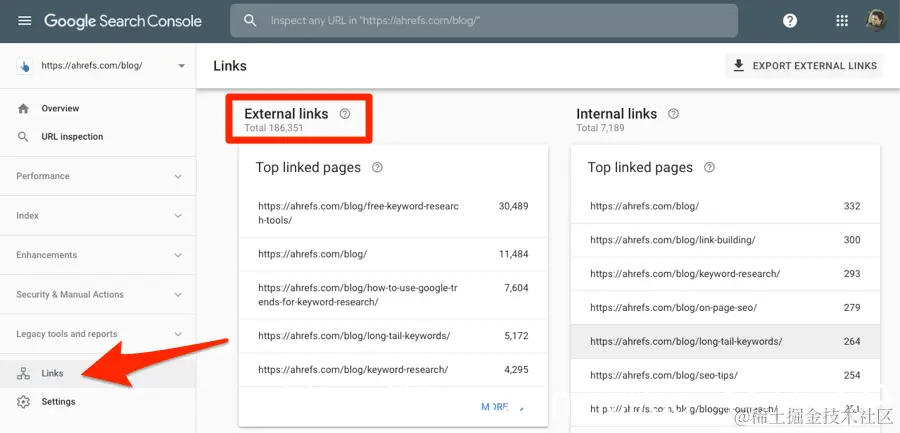Go to Overview in sidebar

click(x=98, y=109)
